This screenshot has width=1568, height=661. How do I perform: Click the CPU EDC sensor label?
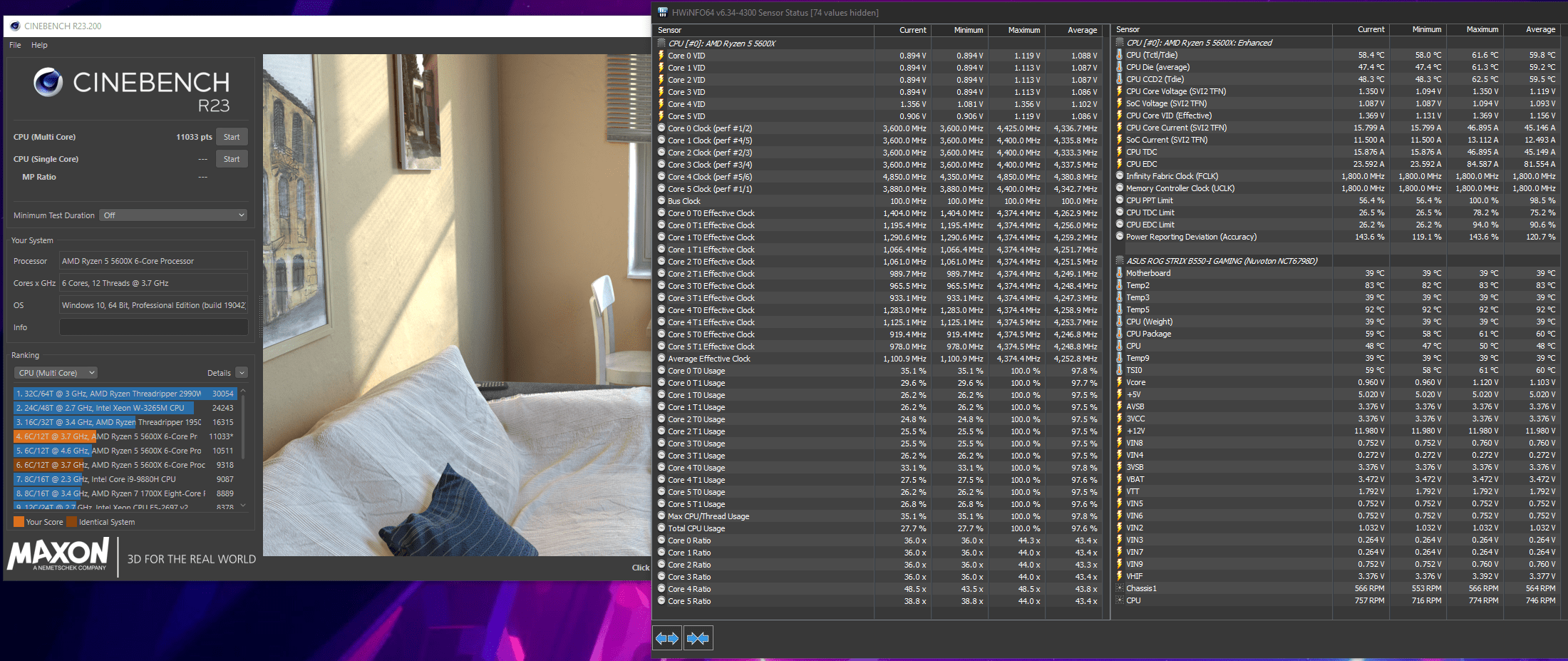1142,164
